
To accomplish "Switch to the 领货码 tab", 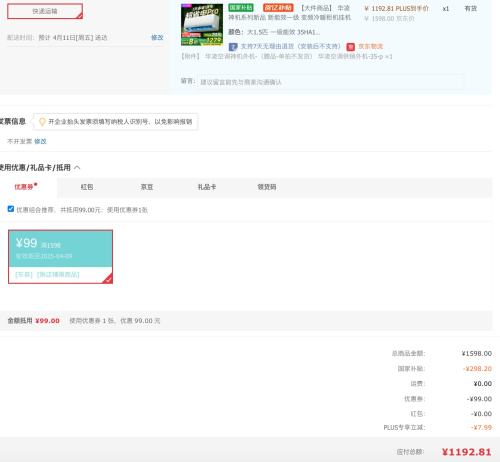I will pos(267,187).
